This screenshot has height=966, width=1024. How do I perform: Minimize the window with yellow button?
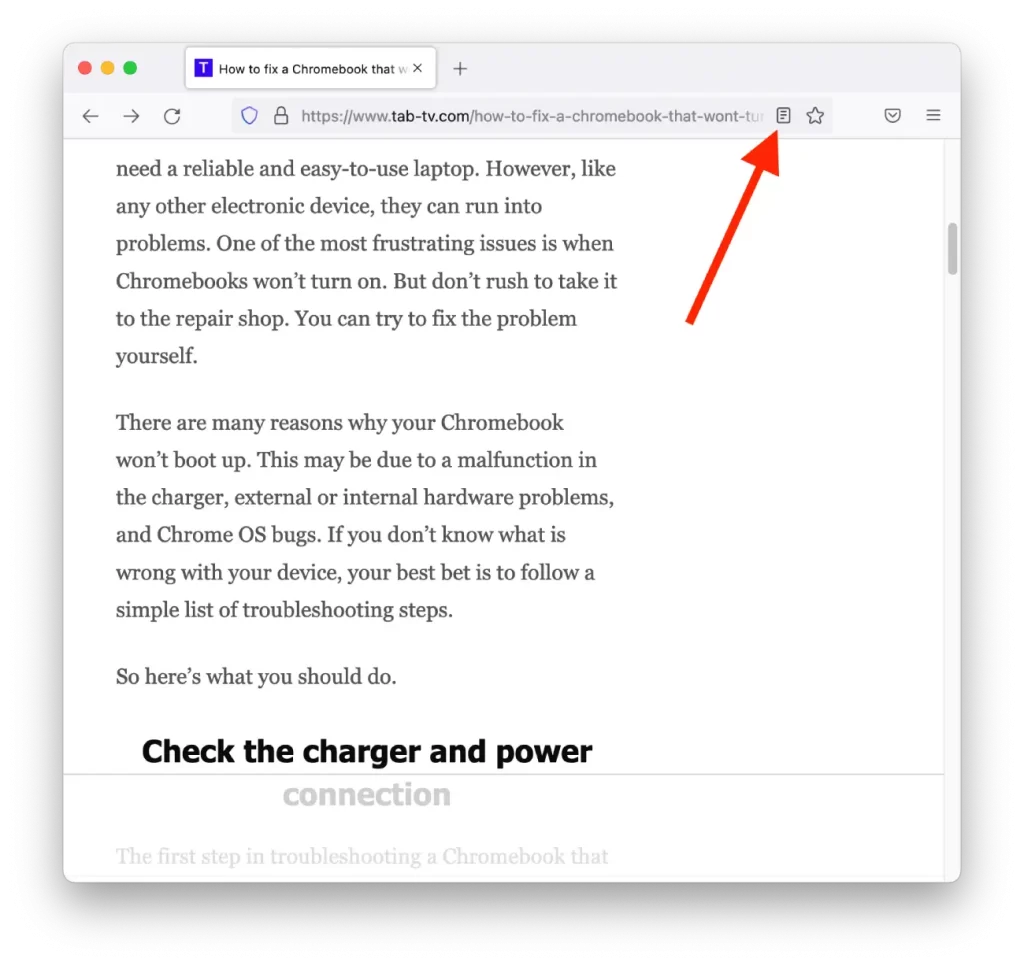(108, 68)
